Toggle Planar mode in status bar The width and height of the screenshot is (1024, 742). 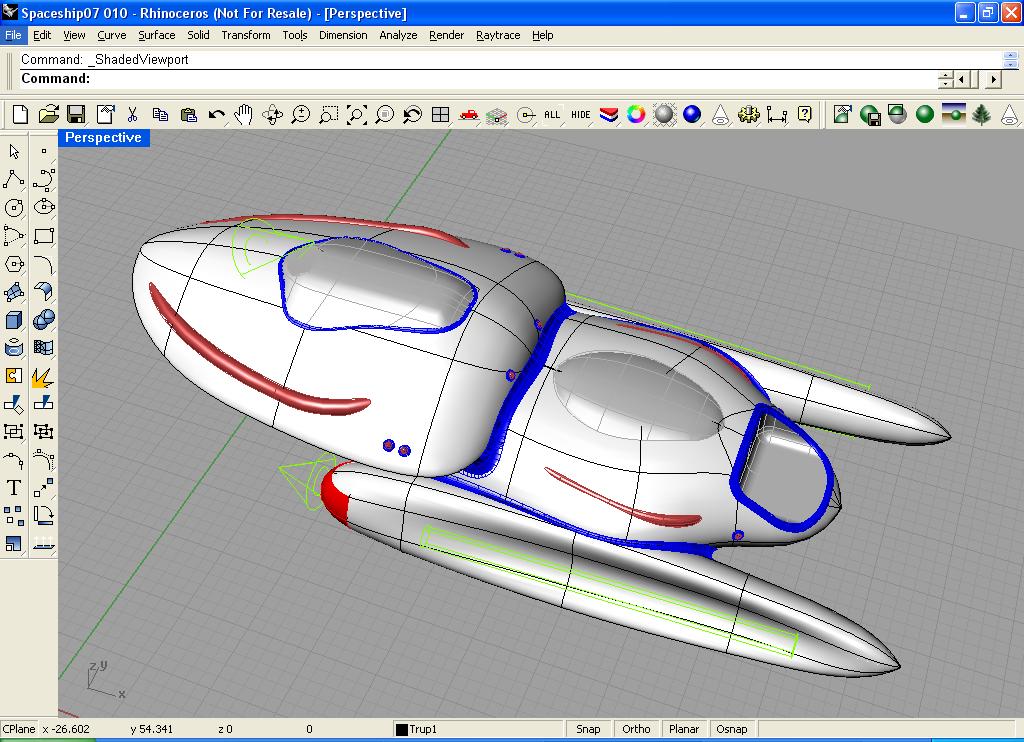point(684,729)
